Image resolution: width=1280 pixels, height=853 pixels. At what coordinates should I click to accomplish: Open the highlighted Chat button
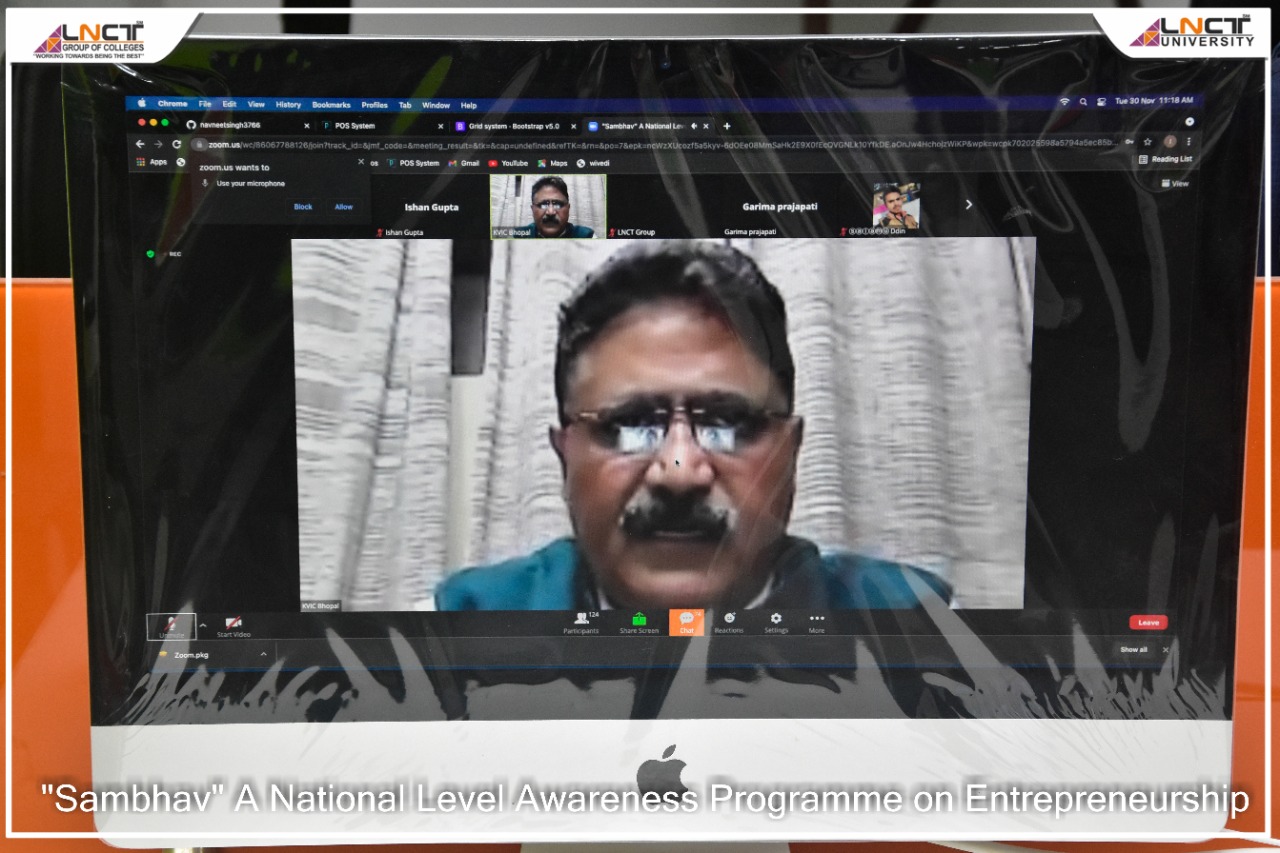click(x=686, y=622)
